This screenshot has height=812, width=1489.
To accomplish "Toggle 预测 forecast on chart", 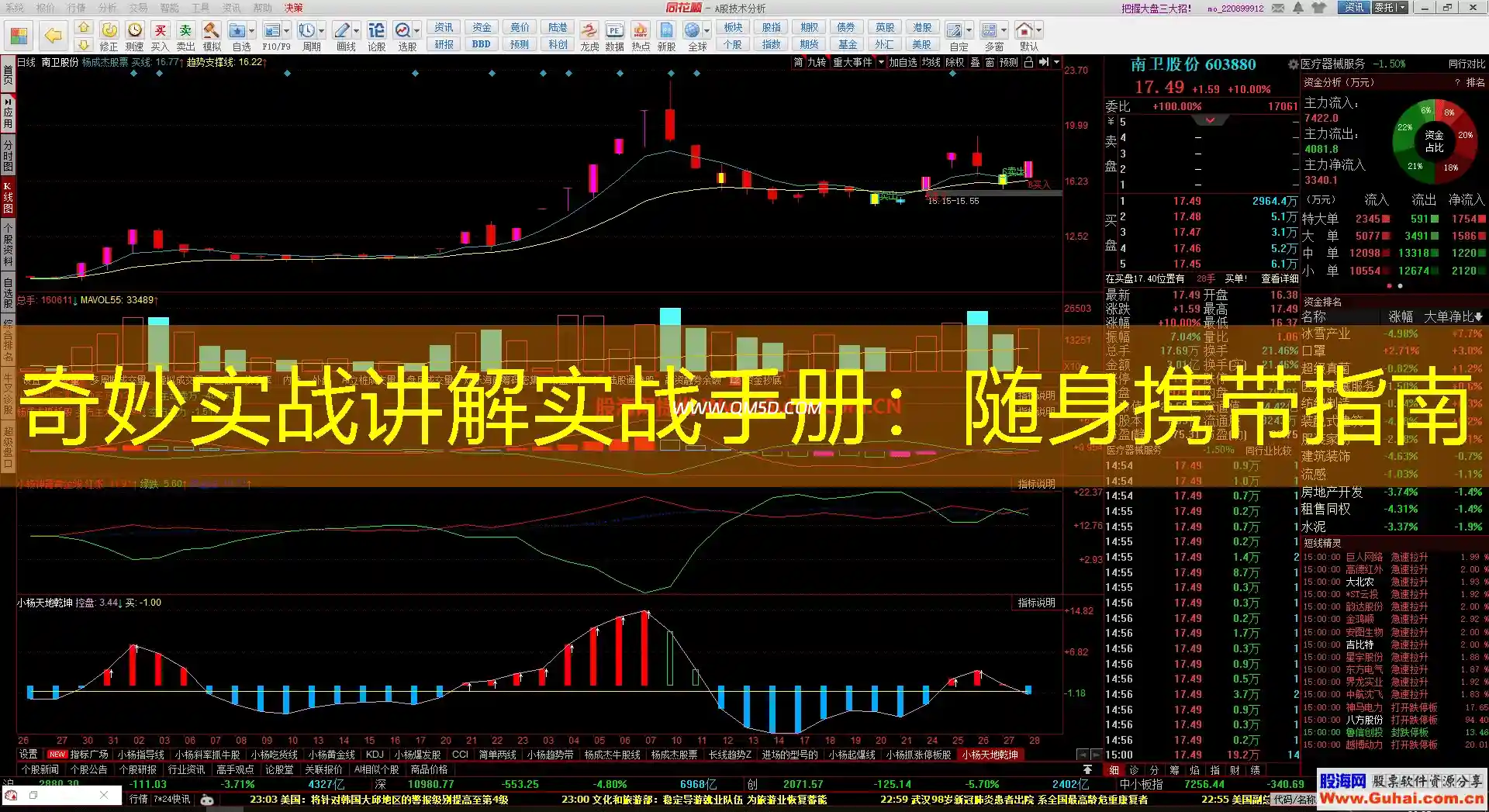I will pyautogui.click(x=1009, y=62).
